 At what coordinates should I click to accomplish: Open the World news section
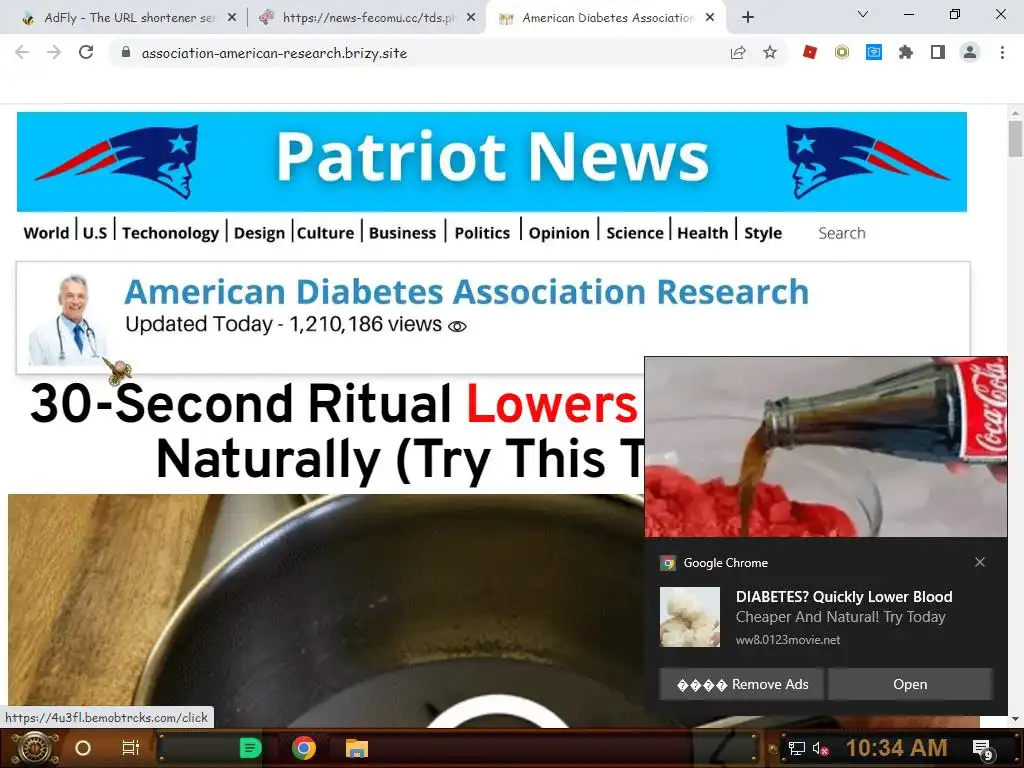tap(46, 233)
